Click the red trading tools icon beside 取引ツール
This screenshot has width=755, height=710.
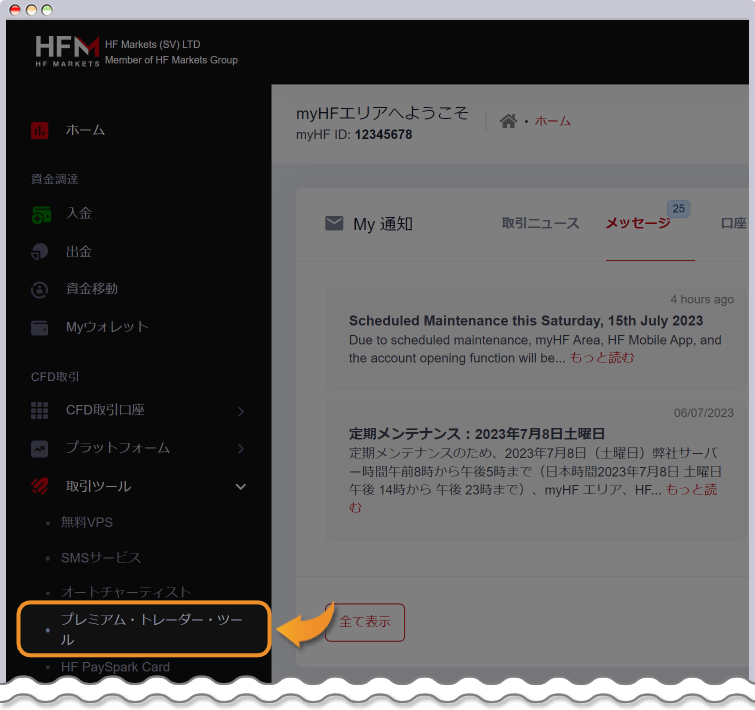tap(39, 486)
